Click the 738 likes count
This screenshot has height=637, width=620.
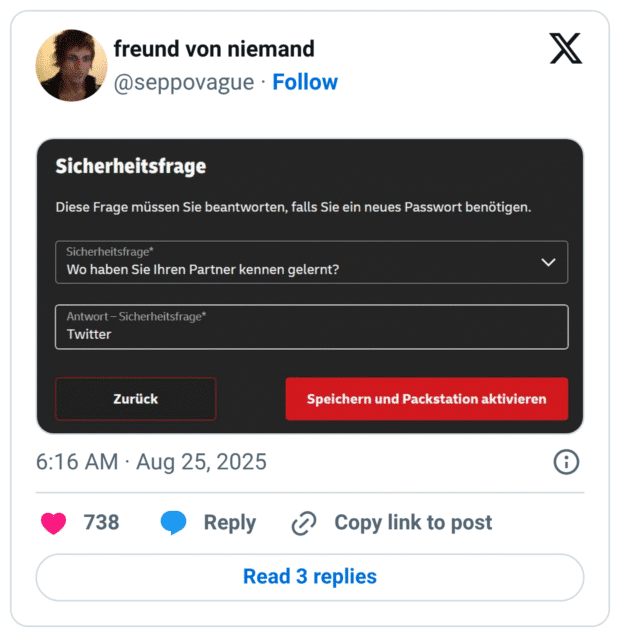click(101, 522)
